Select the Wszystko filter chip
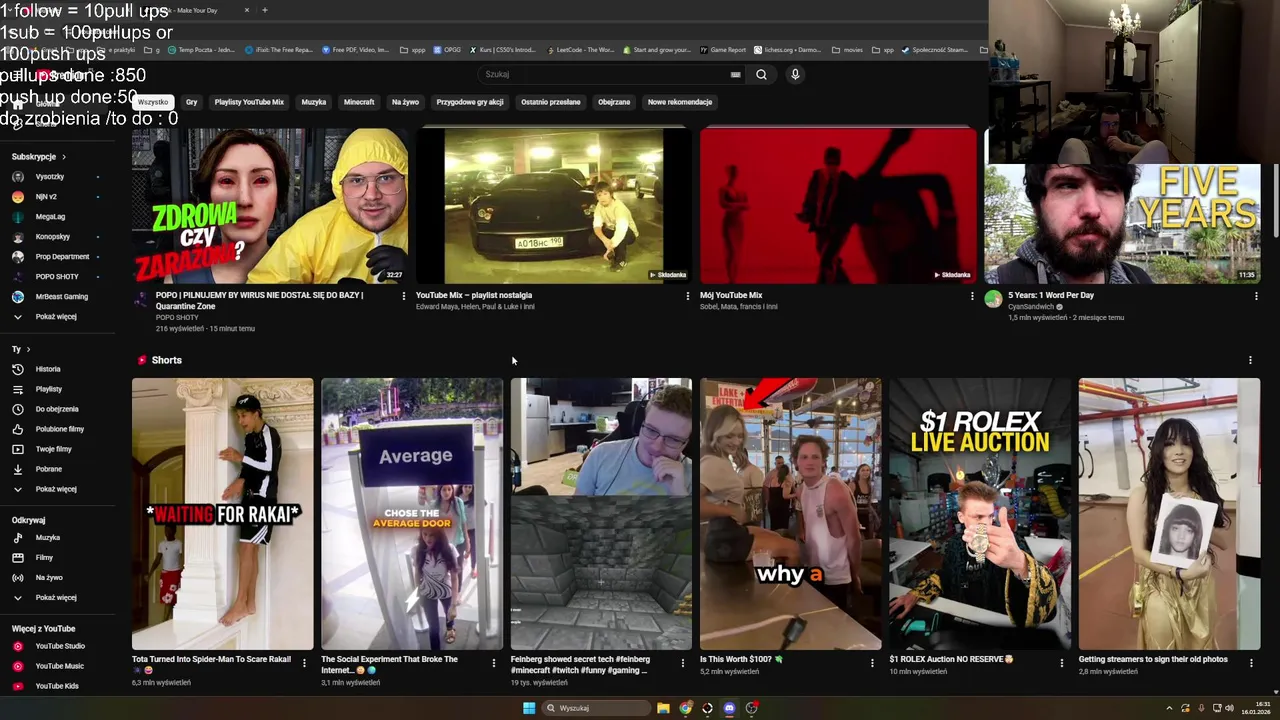Viewport: 1280px width, 720px height. [153, 102]
